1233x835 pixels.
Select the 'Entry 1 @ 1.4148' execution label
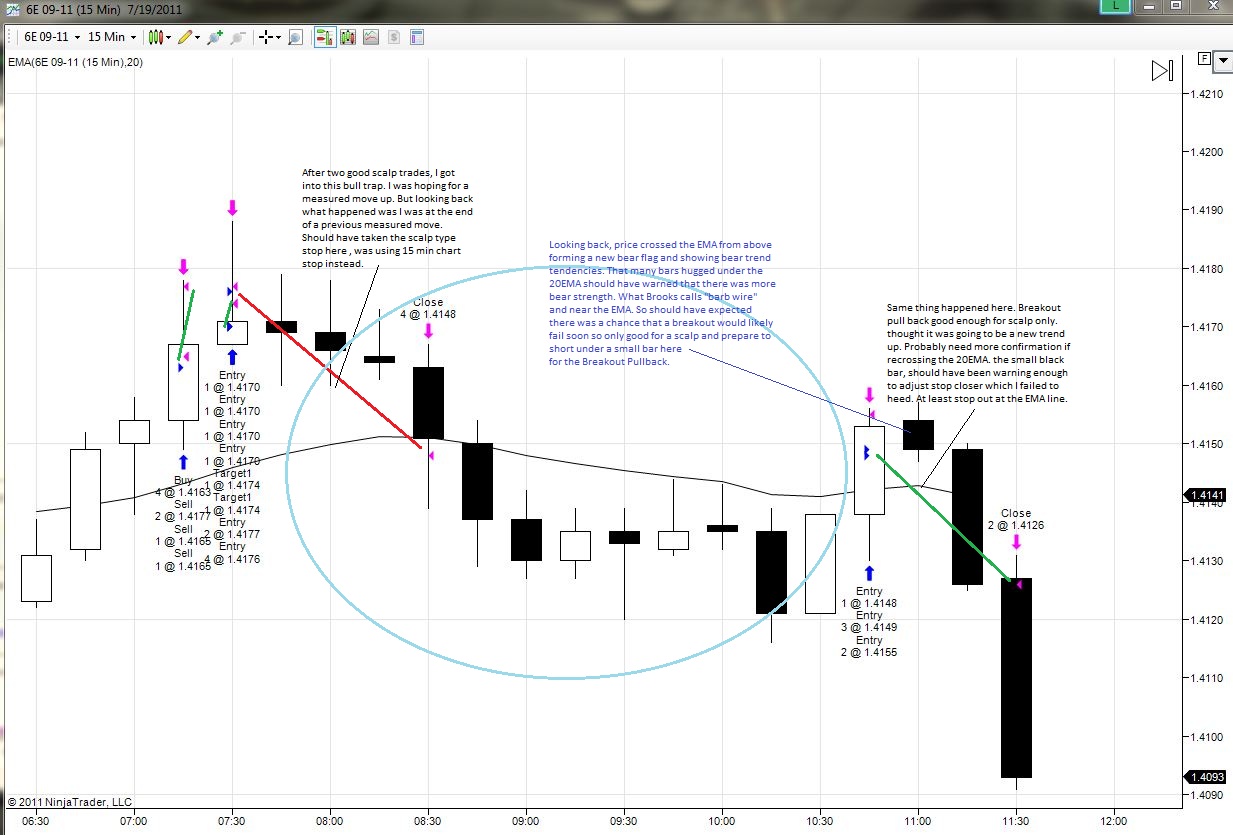869,597
